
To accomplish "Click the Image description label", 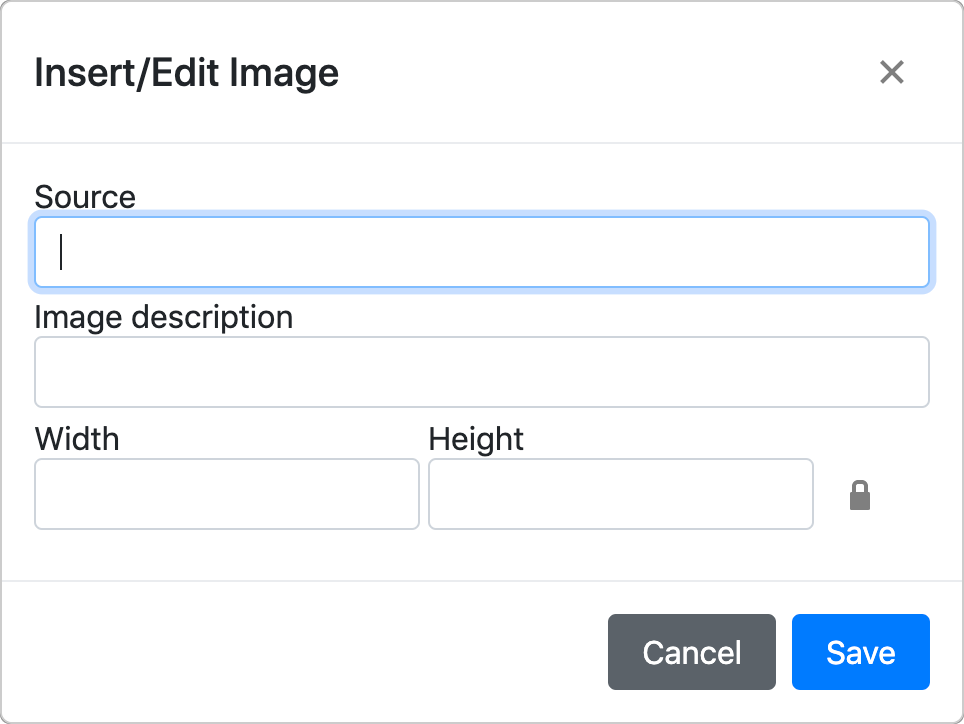I will click(164, 318).
